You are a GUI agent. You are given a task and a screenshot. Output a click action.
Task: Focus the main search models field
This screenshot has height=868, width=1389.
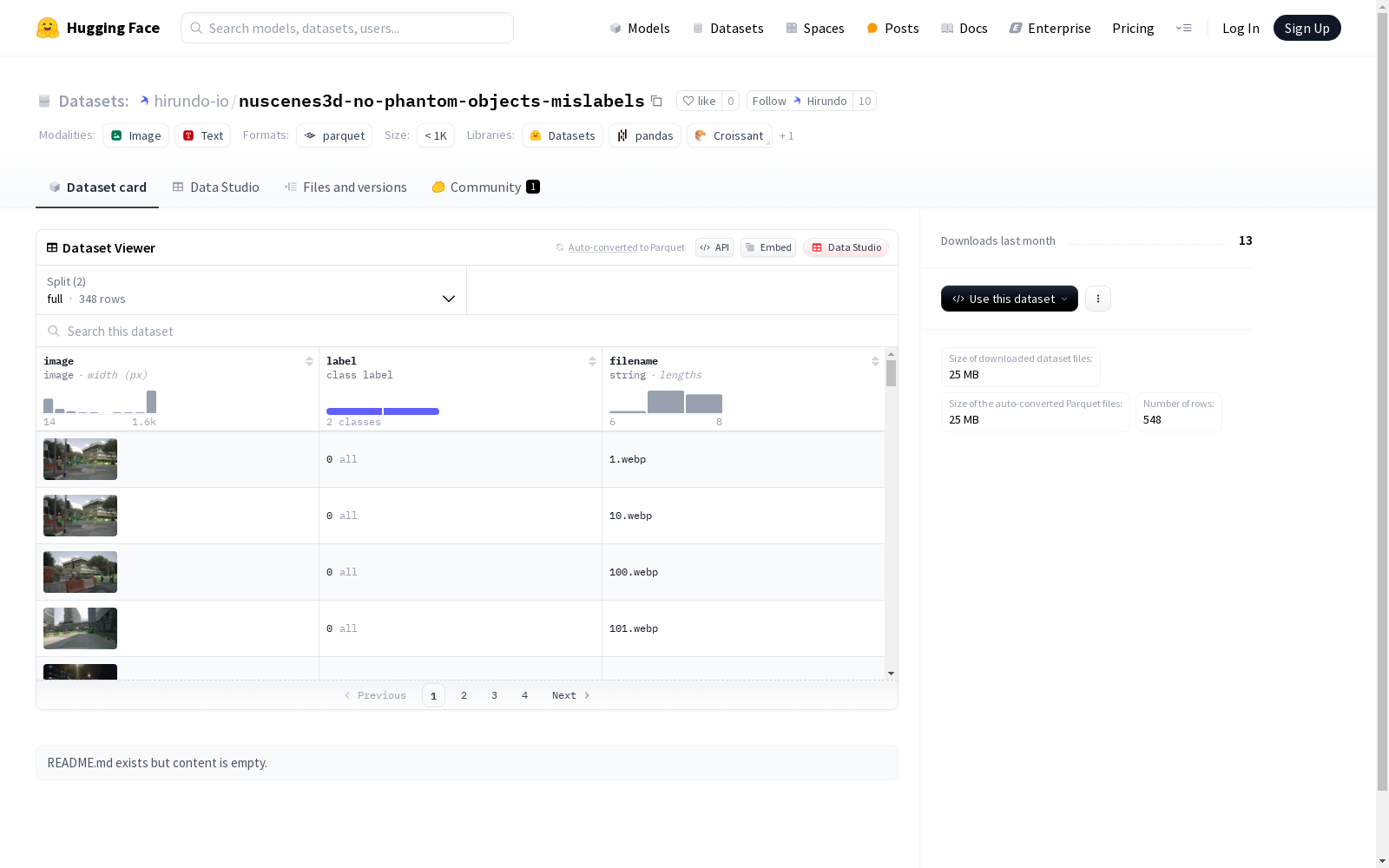tap(347, 28)
